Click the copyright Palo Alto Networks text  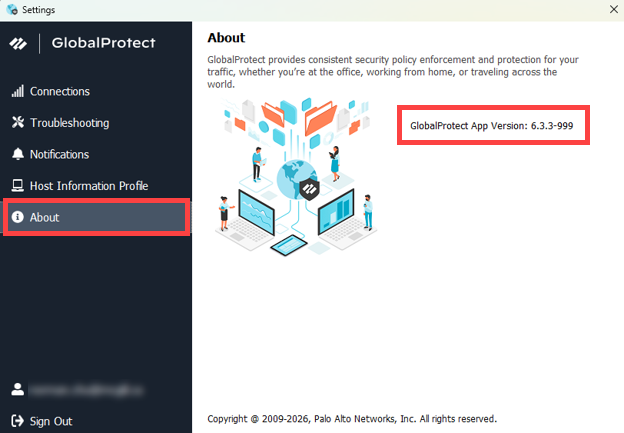coord(352,419)
